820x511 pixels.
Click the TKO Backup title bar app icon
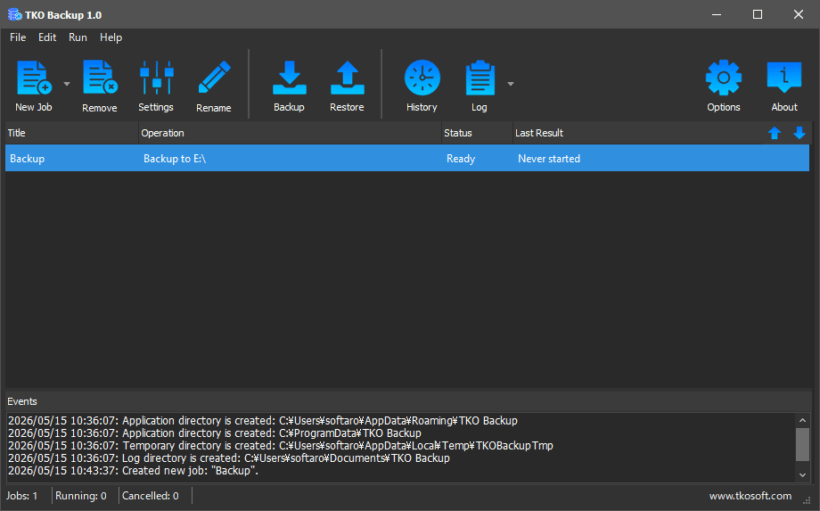[14, 15]
